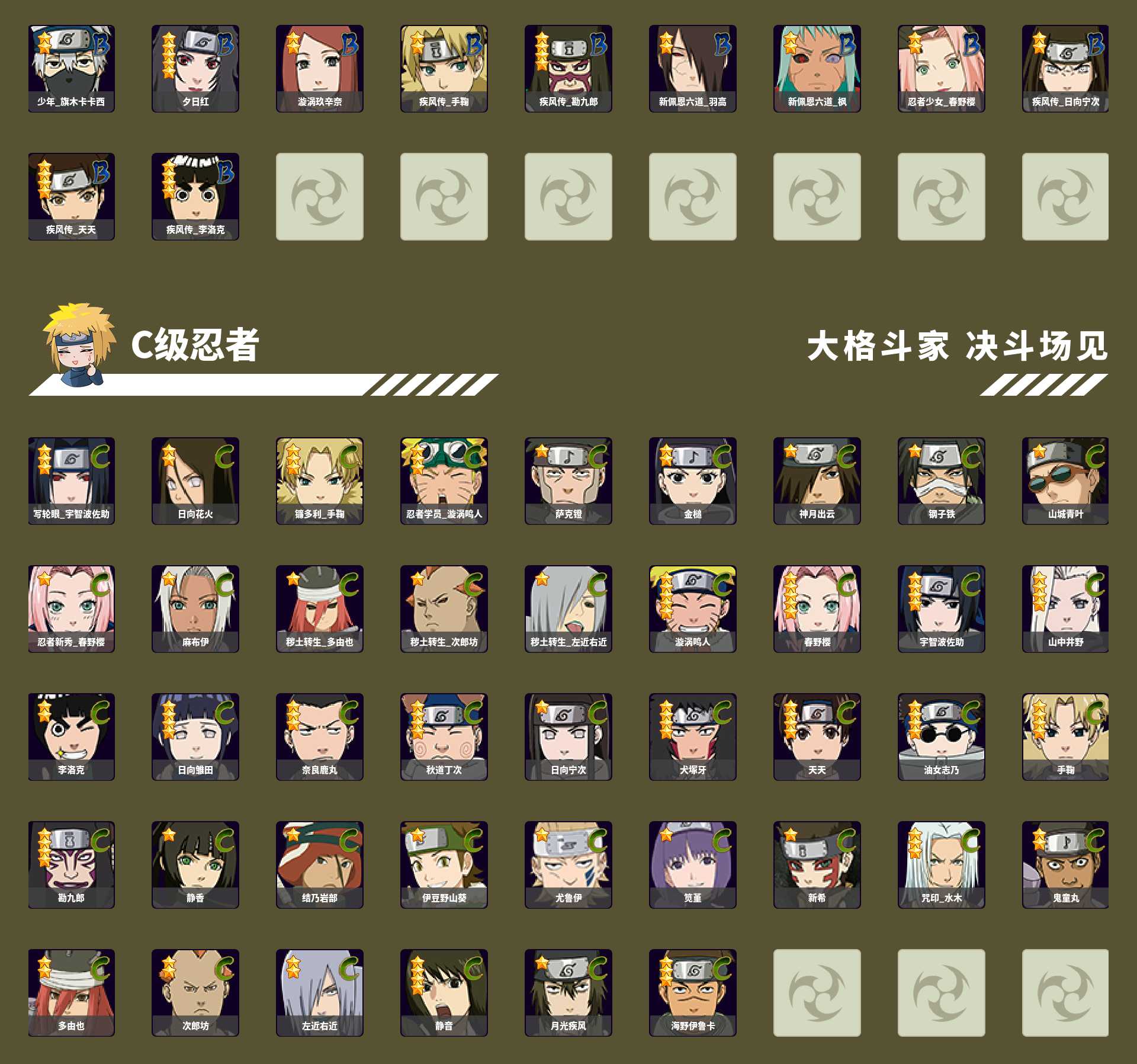Viewport: 1137px width, 1064px height.
Task: Click the 月光疾风 character icon
Action: pyautogui.click(x=568, y=993)
